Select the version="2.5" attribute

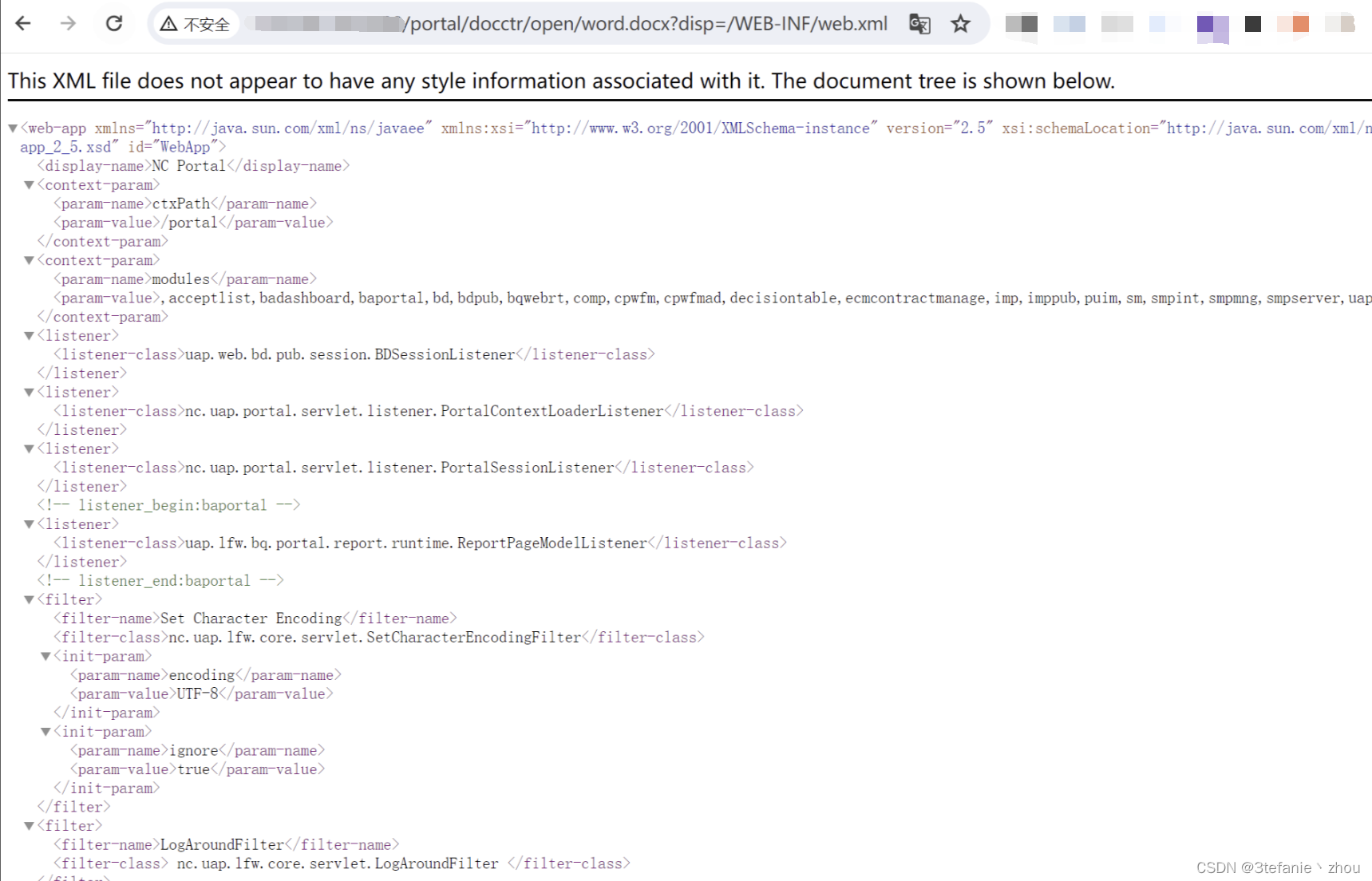tap(940, 128)
